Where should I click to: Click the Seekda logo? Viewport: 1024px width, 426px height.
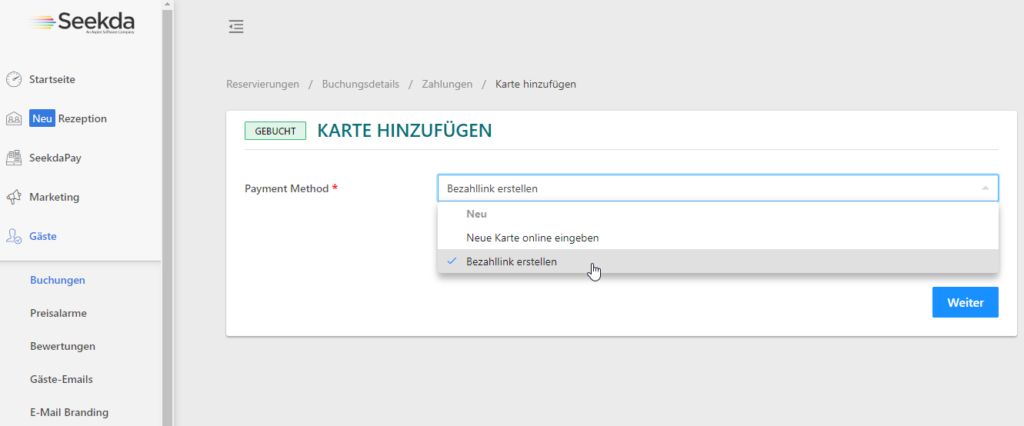click(x=84, y=24)
